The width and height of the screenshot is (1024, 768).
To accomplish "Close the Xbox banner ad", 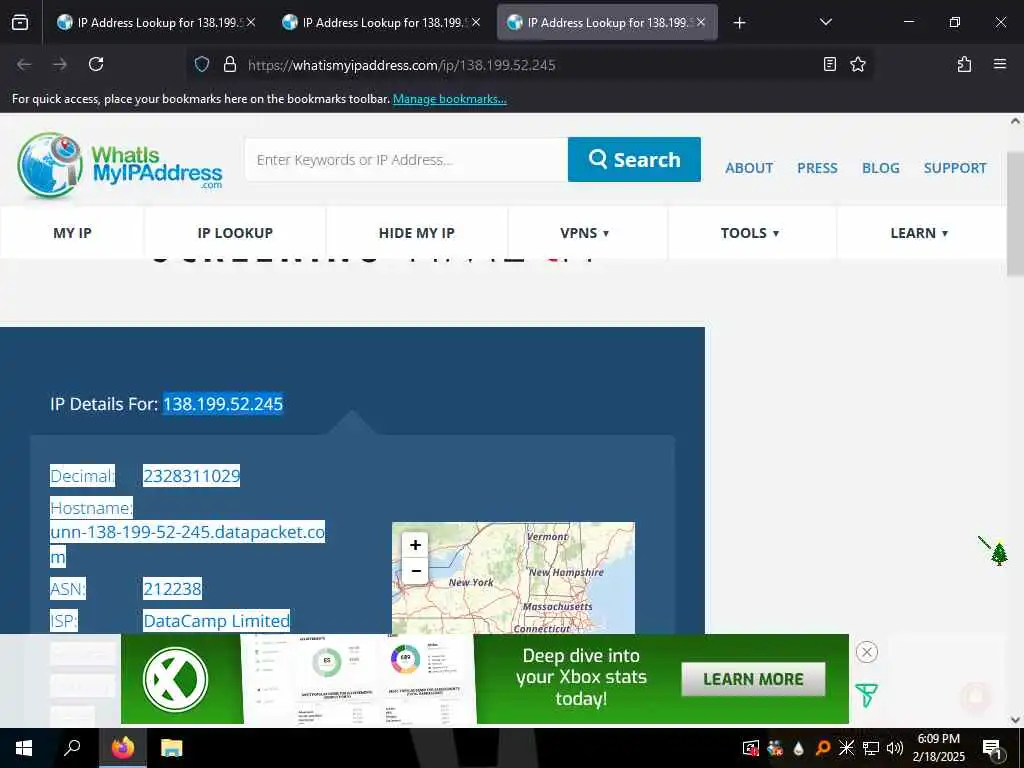I will (x=867, y=652).
